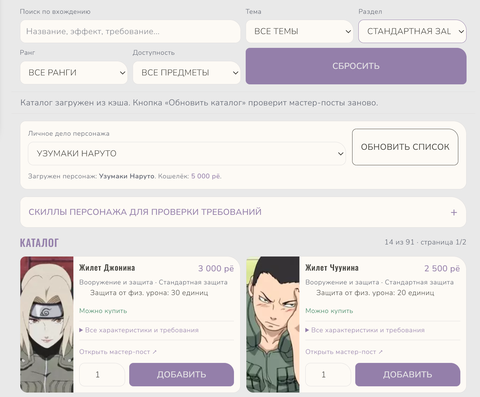Open master post link for Жилет Чуунина
The image size is (480, 397).
(x=344, y=352)
